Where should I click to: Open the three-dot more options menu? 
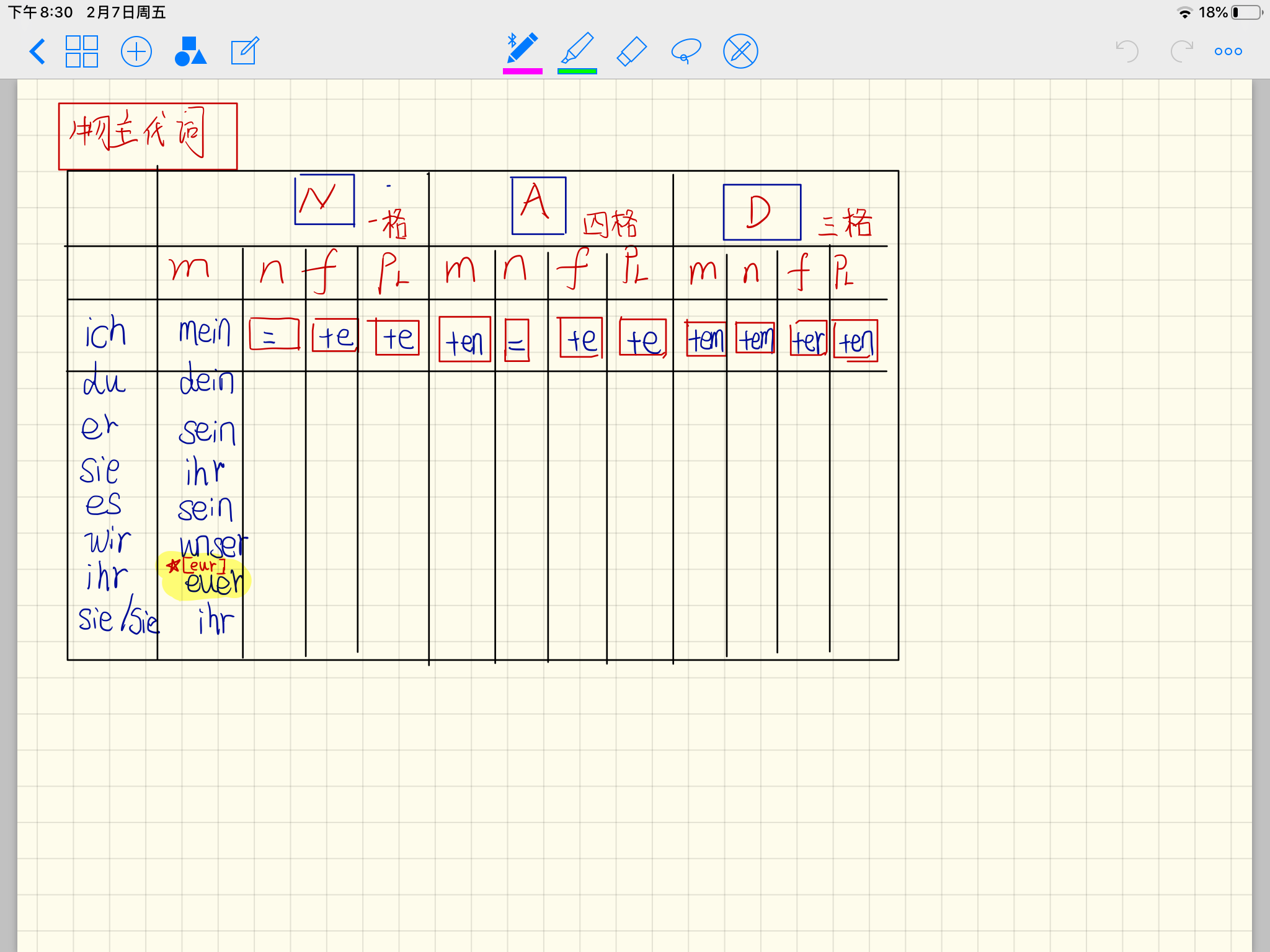coord(1228,51)
